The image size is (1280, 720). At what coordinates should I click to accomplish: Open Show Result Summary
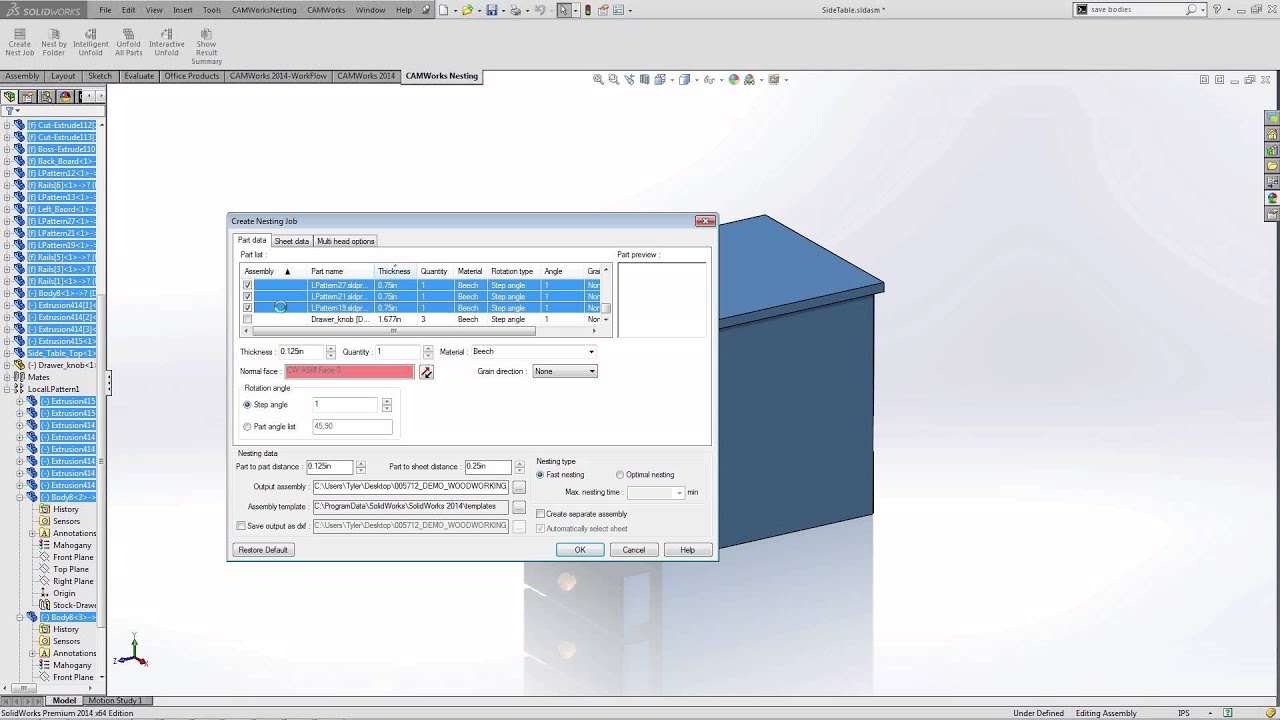206,47
